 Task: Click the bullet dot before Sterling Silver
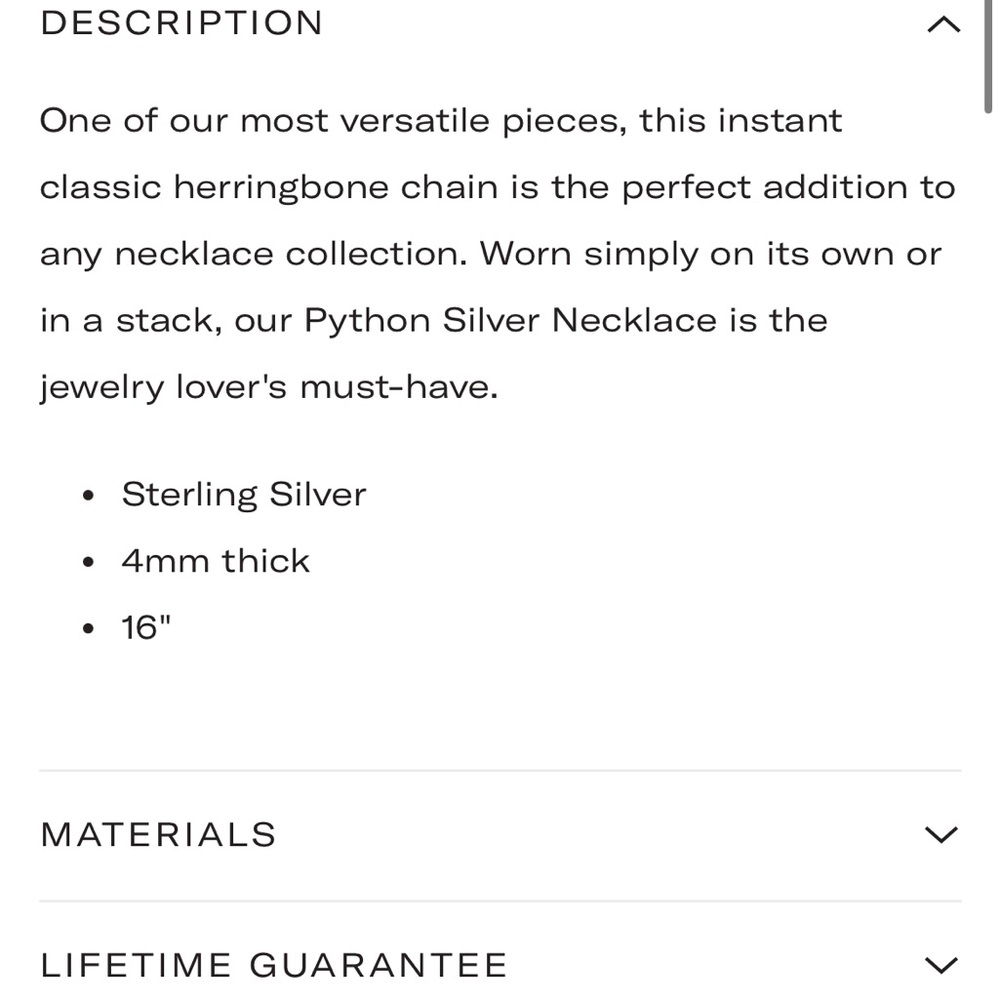click(89, 495)
